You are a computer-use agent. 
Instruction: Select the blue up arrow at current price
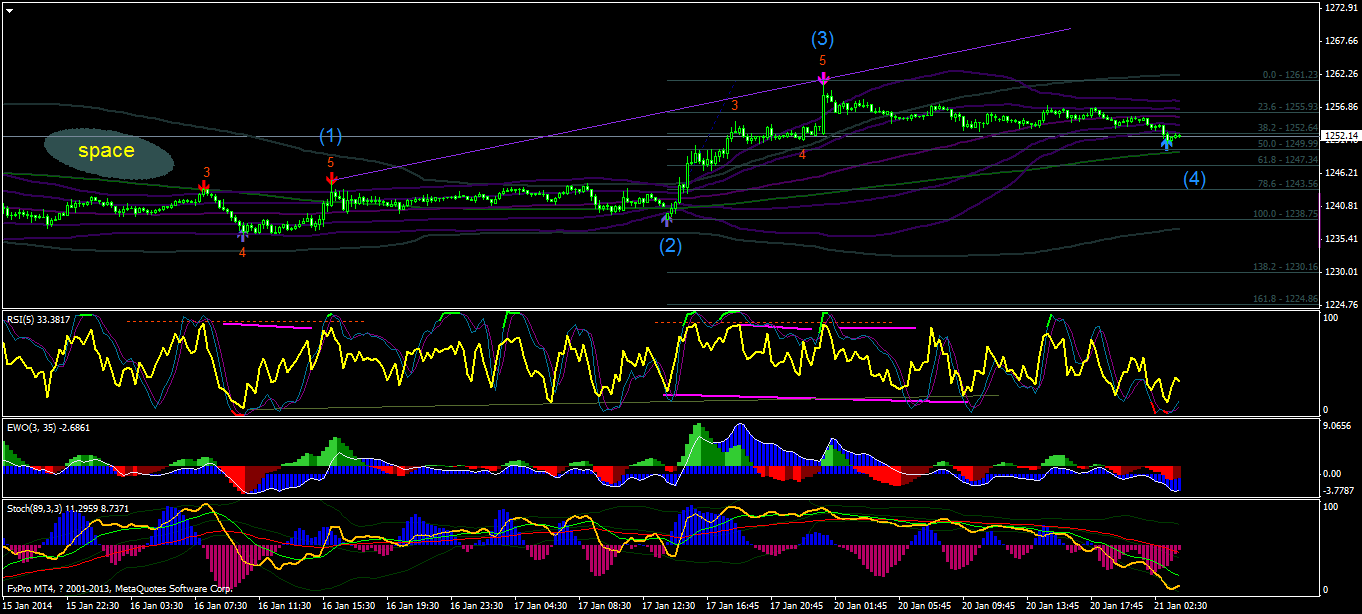[x=1166, y=144]
